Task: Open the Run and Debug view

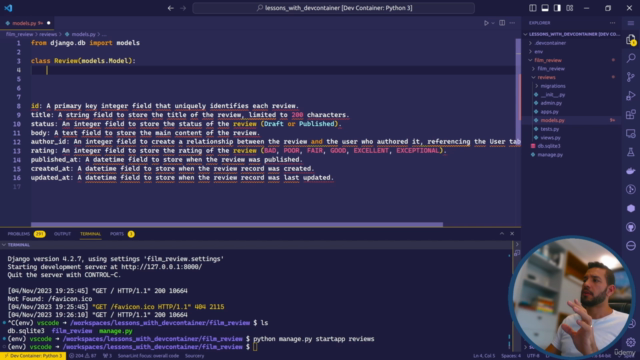Action: coord(631,96)
